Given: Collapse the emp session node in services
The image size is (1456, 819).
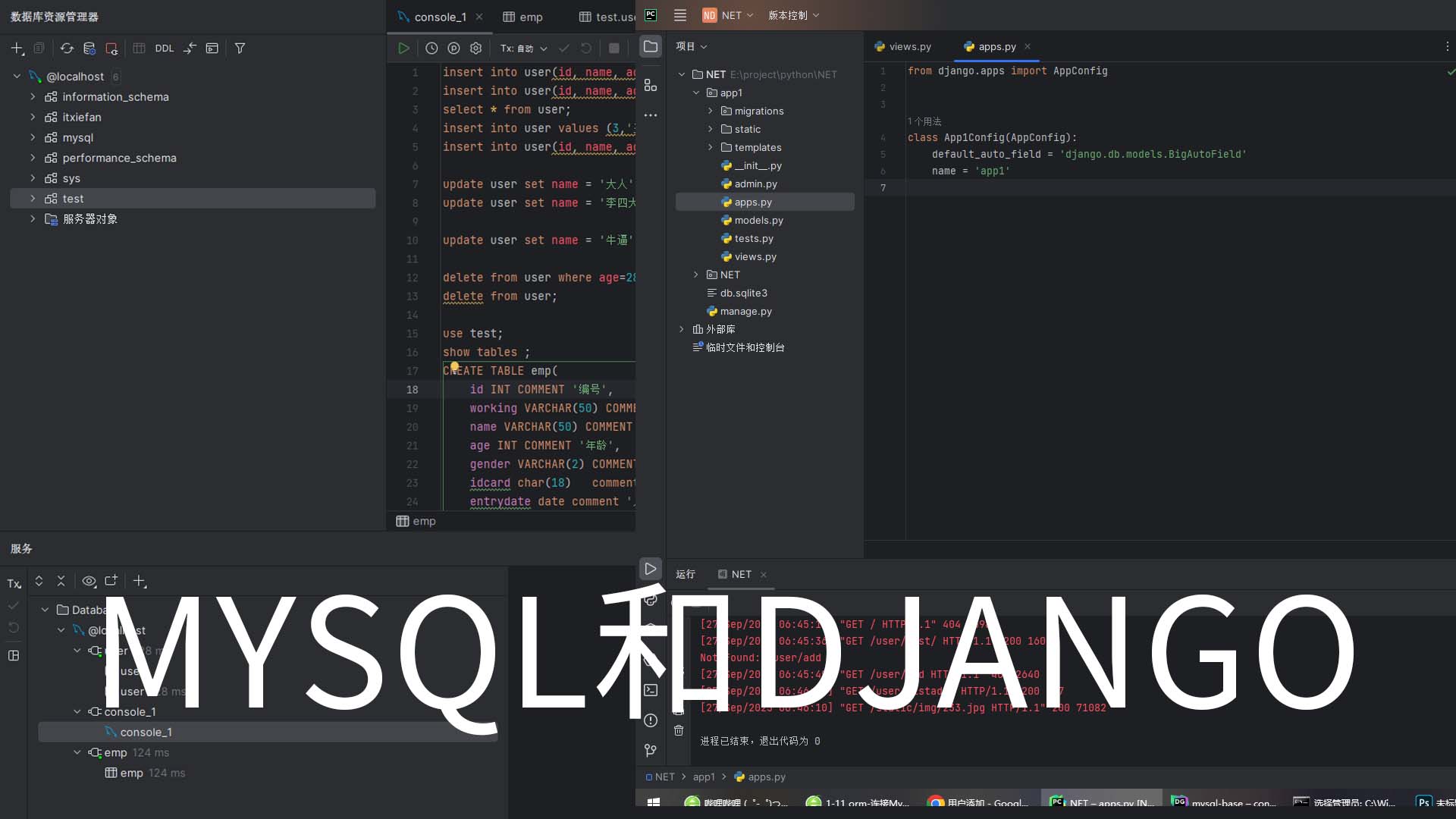Looking at the screenshot, I should pos(77,753).
